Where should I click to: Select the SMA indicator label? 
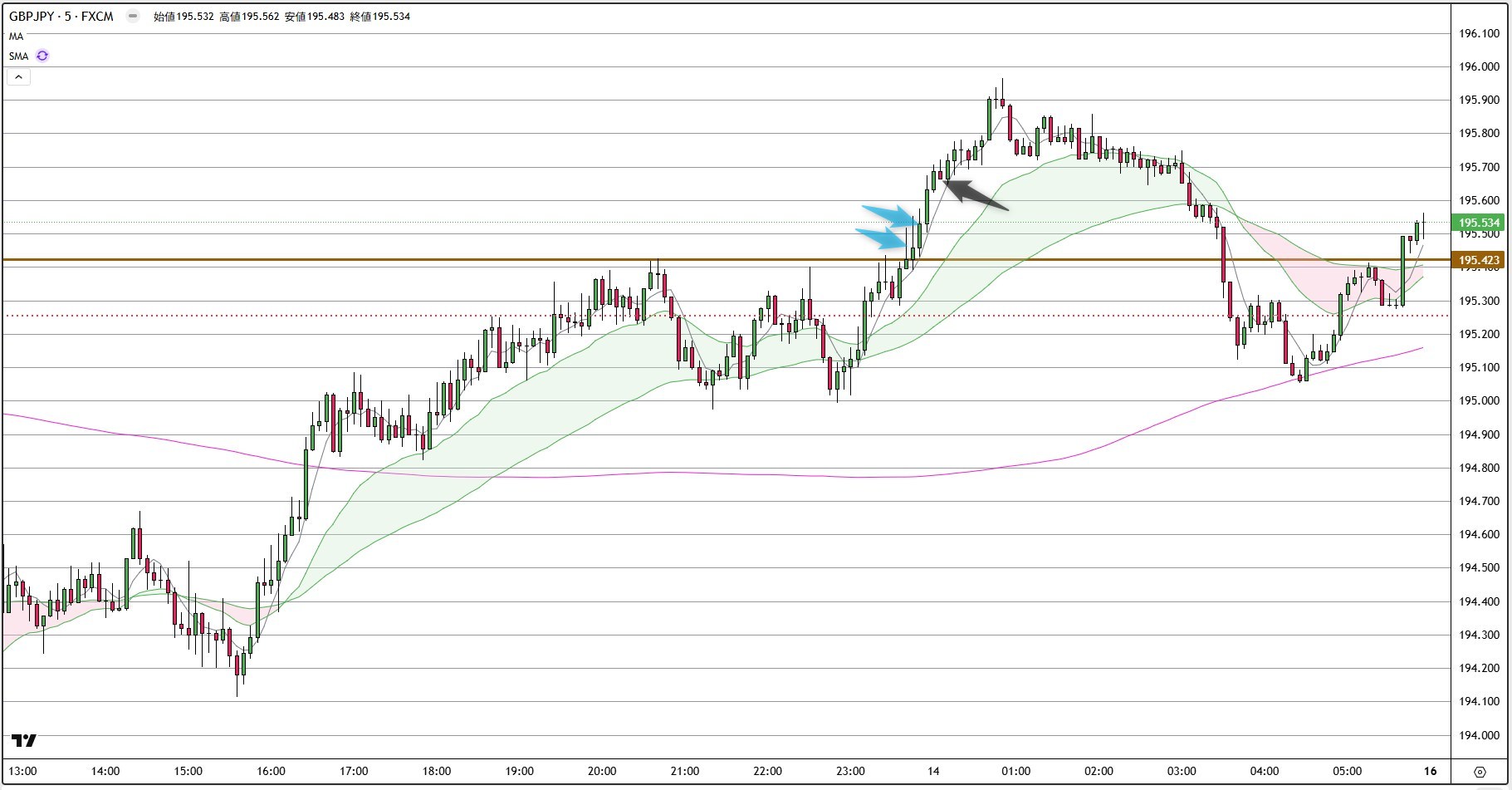tap(19, 56)
